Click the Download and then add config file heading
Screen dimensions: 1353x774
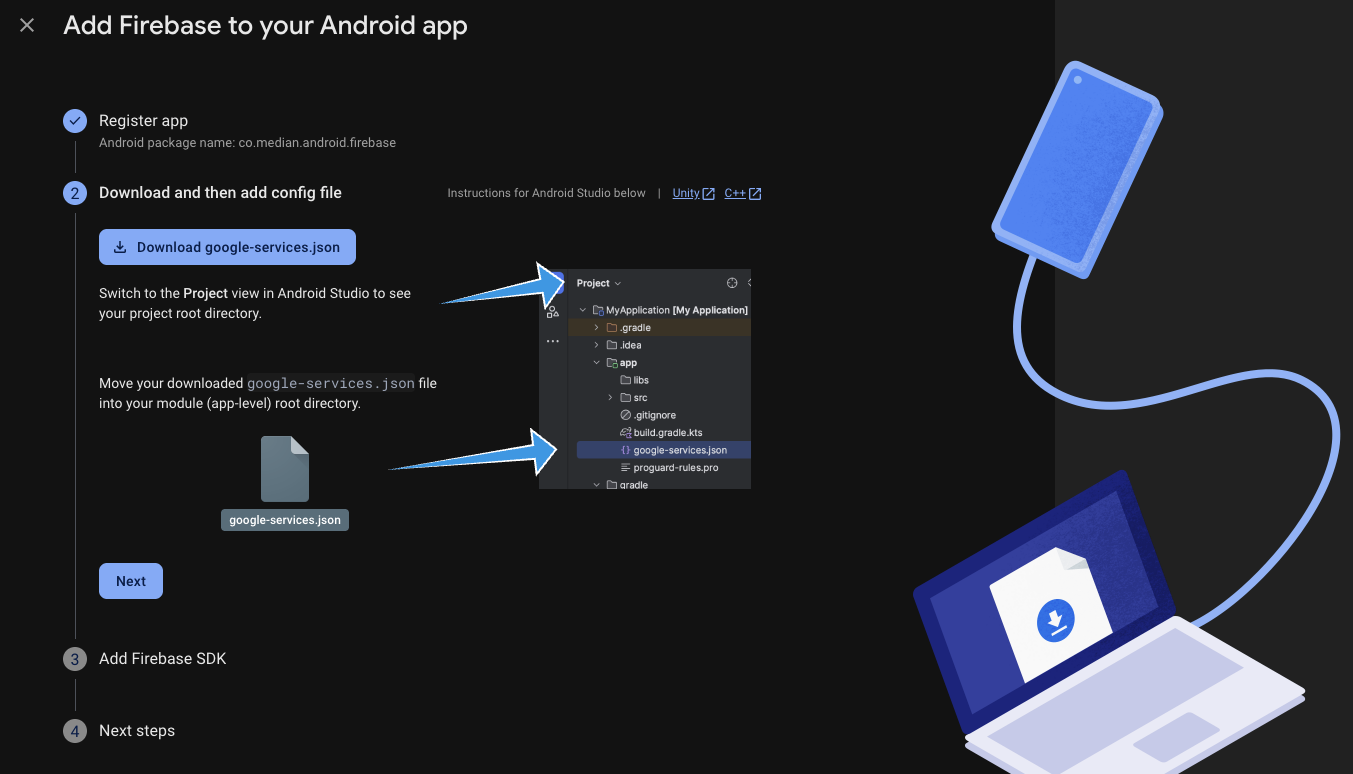click(220, 193)
